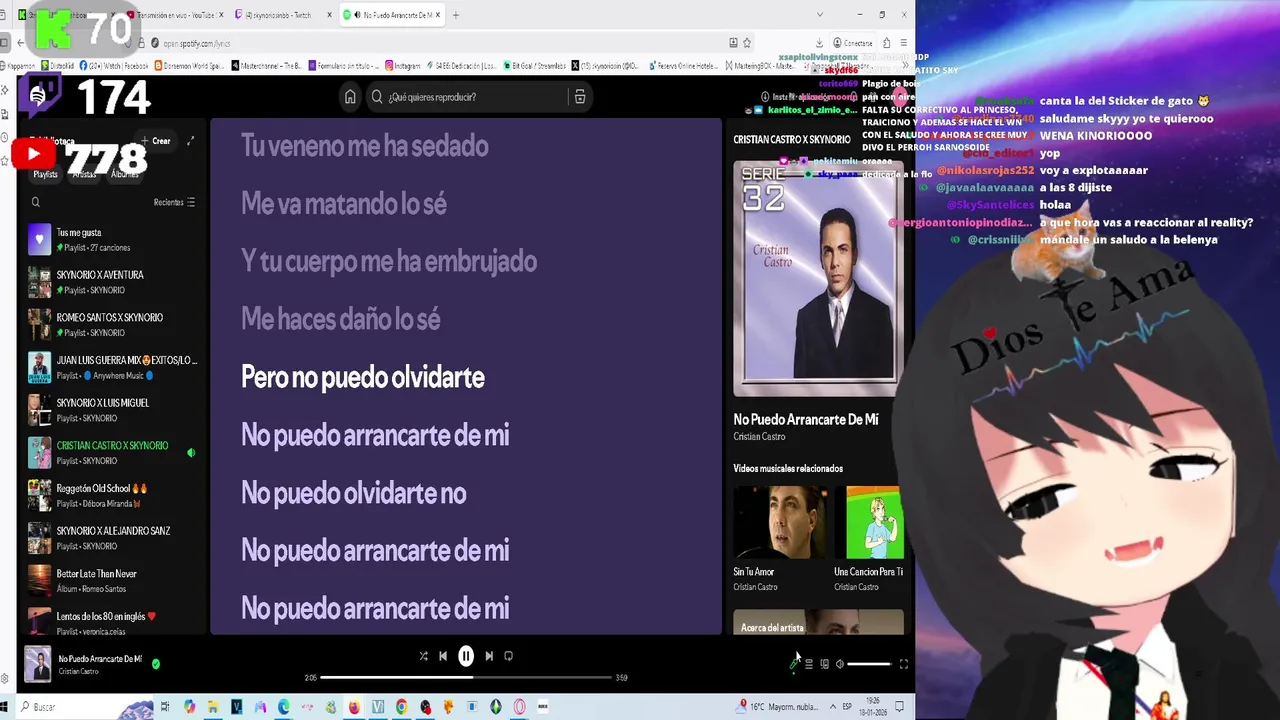Open the Crear button in library

[x=156, y=141]
